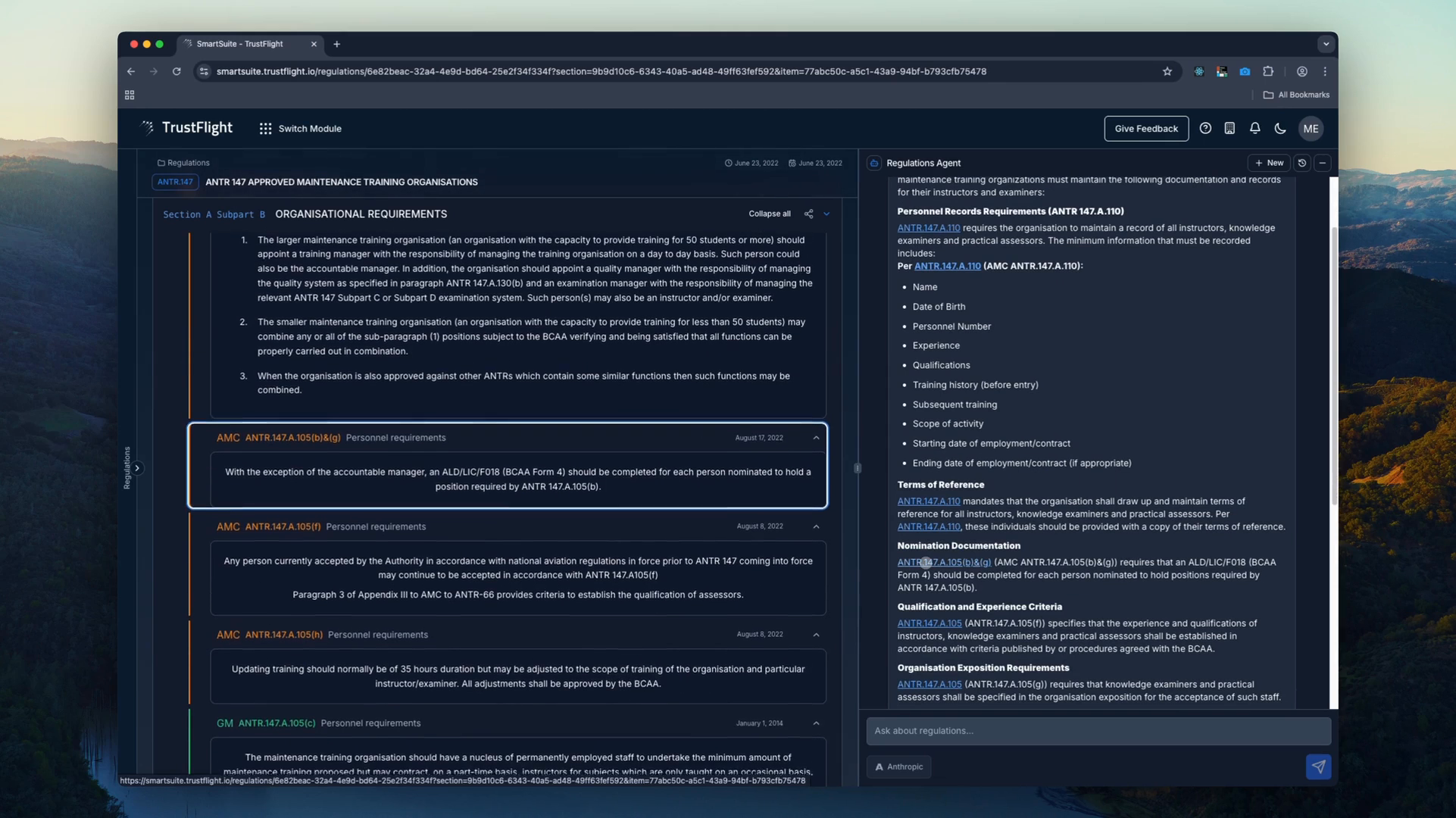Open the notifications bell
The height and width of the screenshot is (818, 1456).
pyautogui.click(x=1255, y=129)
